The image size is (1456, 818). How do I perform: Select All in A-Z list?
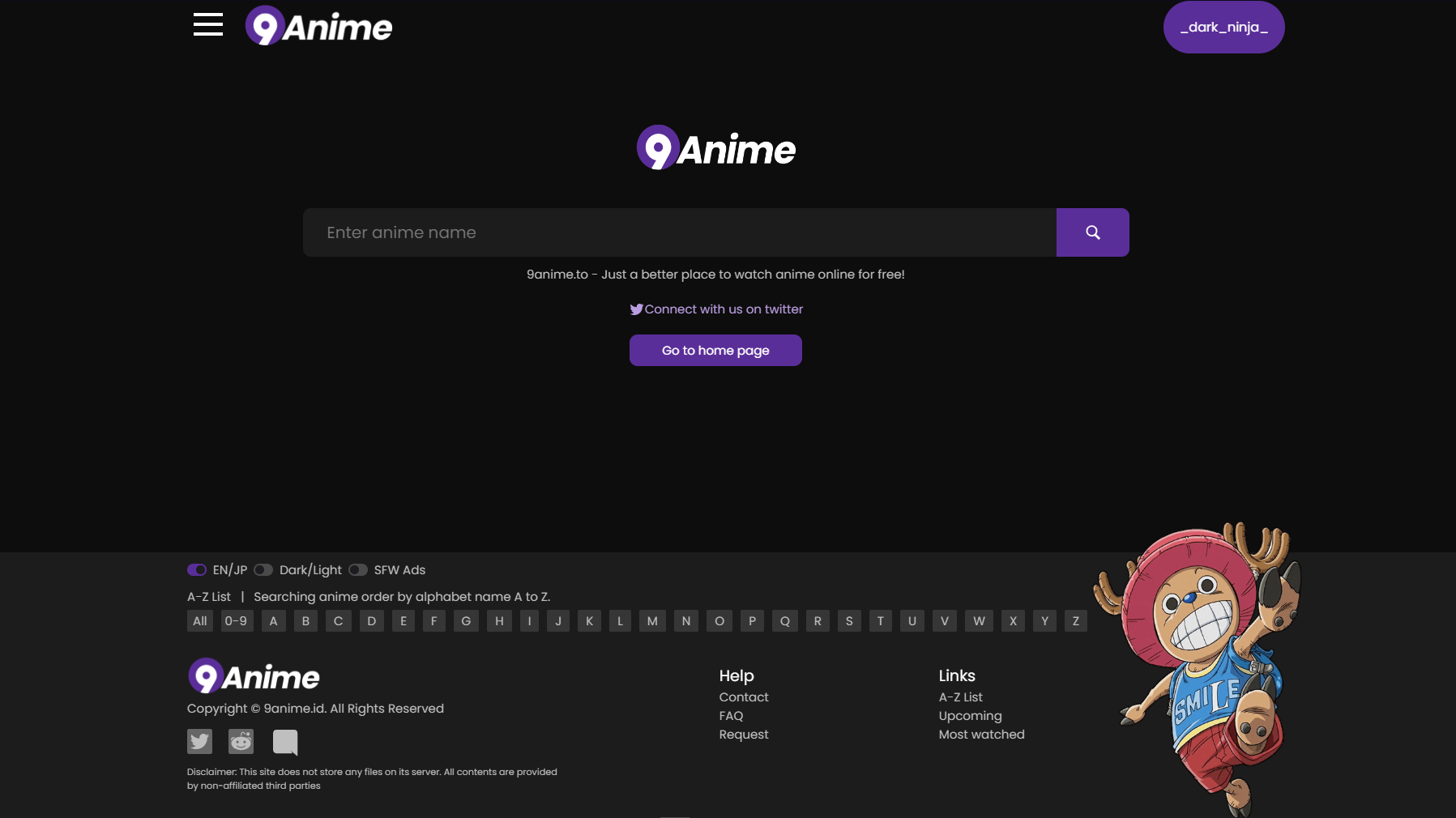200,621
